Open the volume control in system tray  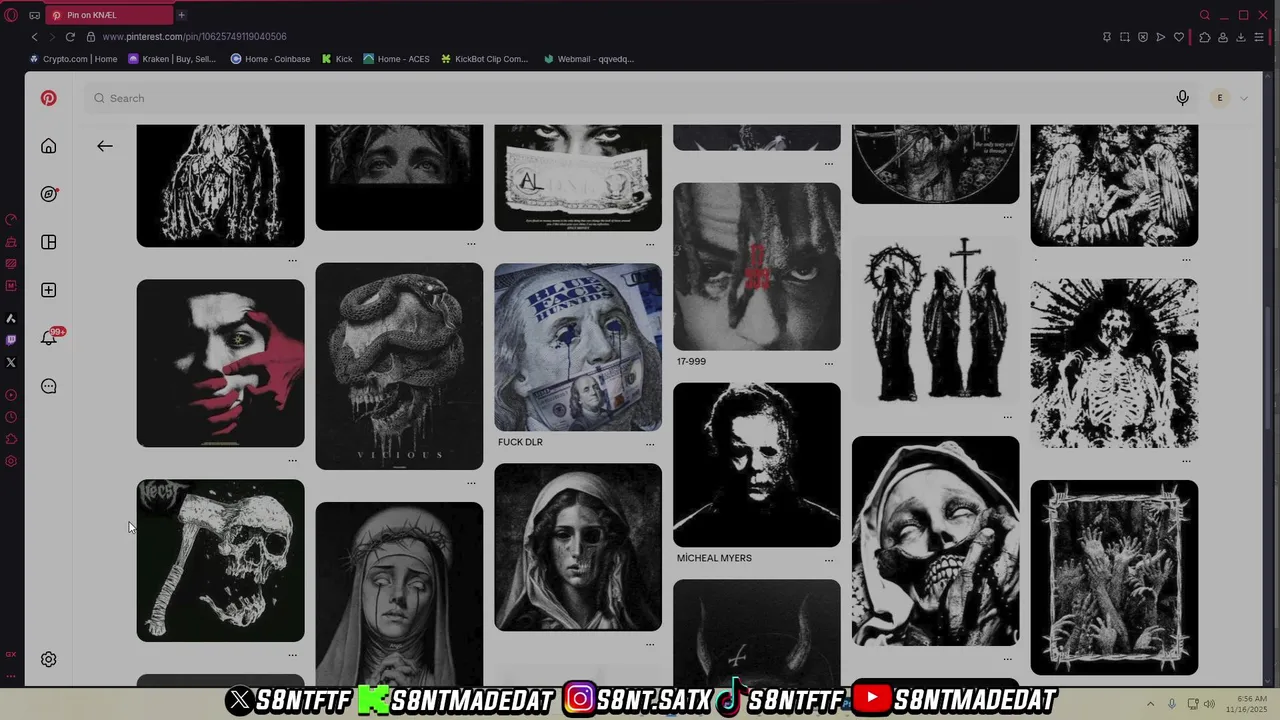1209,704
